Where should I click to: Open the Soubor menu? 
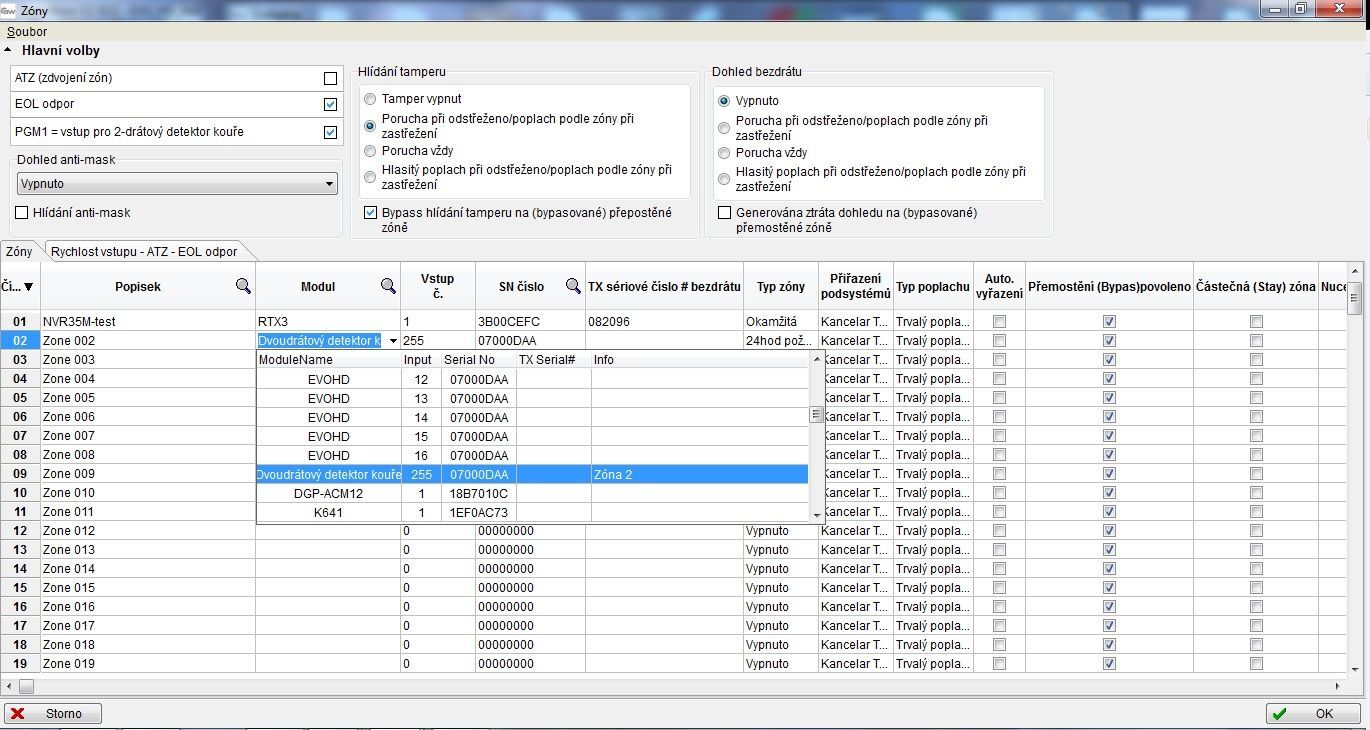point(27,32)
